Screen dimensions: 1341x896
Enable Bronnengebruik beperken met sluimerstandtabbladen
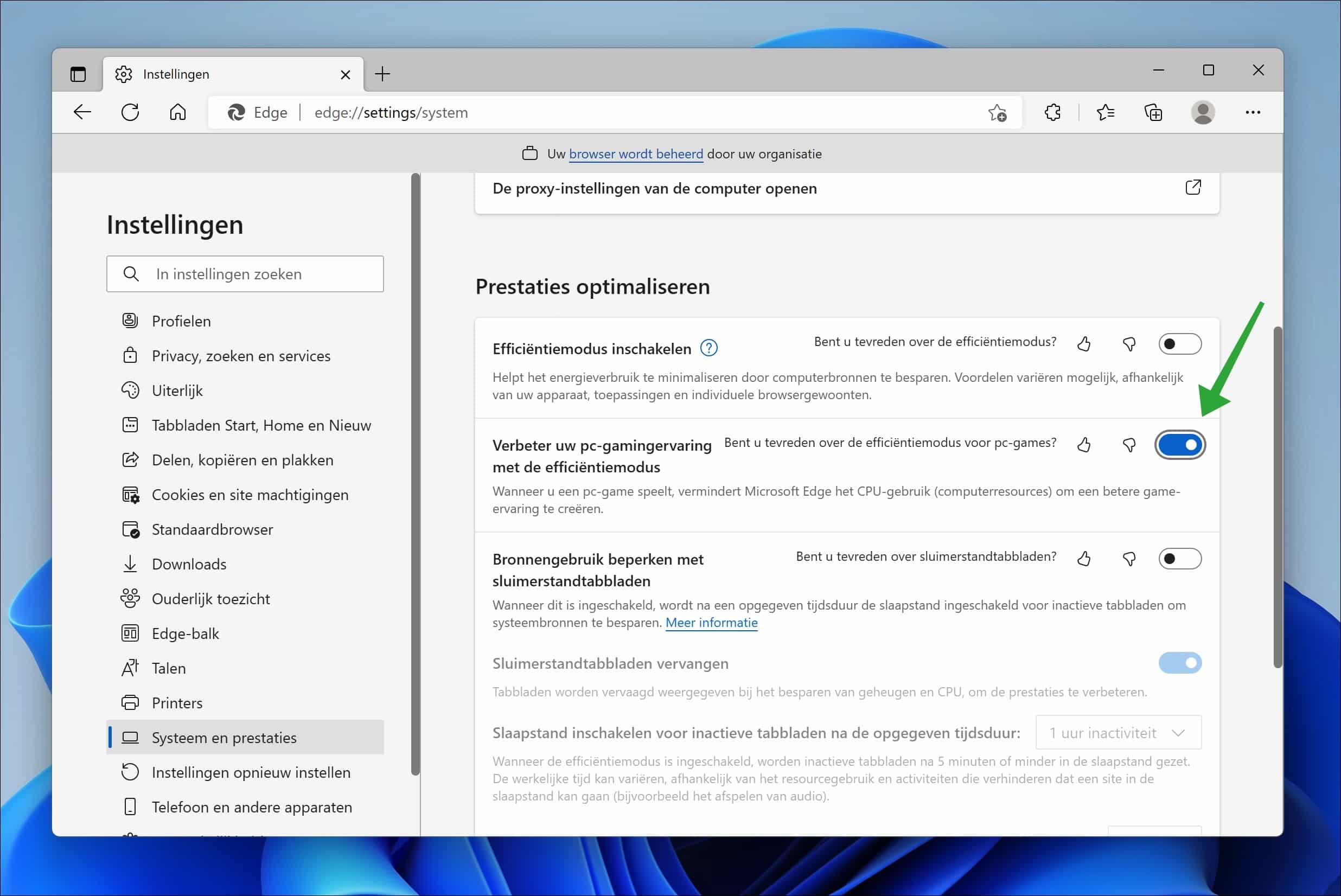(1180, 559)
